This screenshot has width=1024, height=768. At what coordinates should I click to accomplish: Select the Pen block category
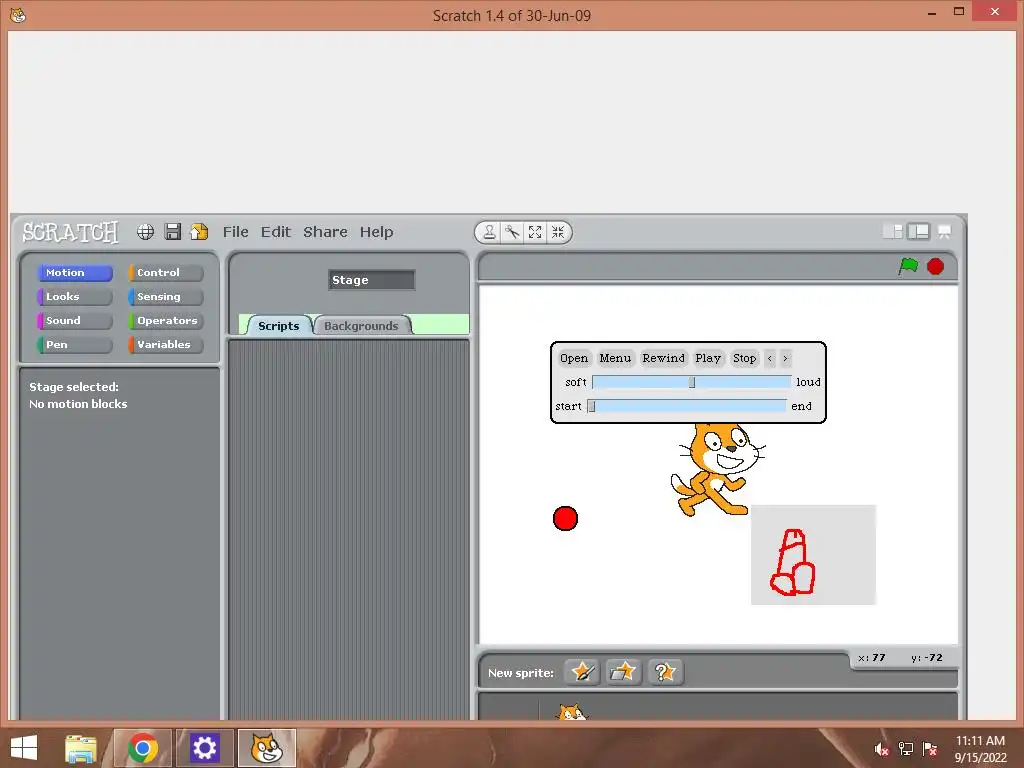pos(75,345)
